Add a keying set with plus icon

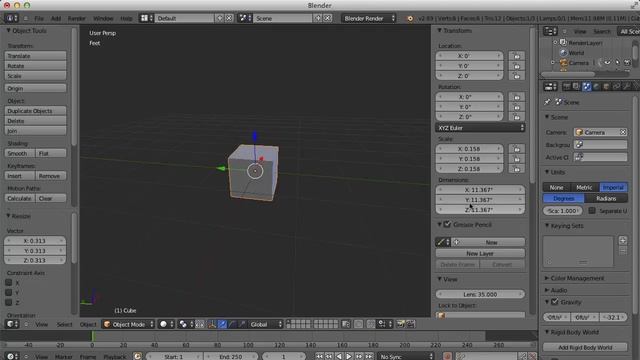coord(623,240)
